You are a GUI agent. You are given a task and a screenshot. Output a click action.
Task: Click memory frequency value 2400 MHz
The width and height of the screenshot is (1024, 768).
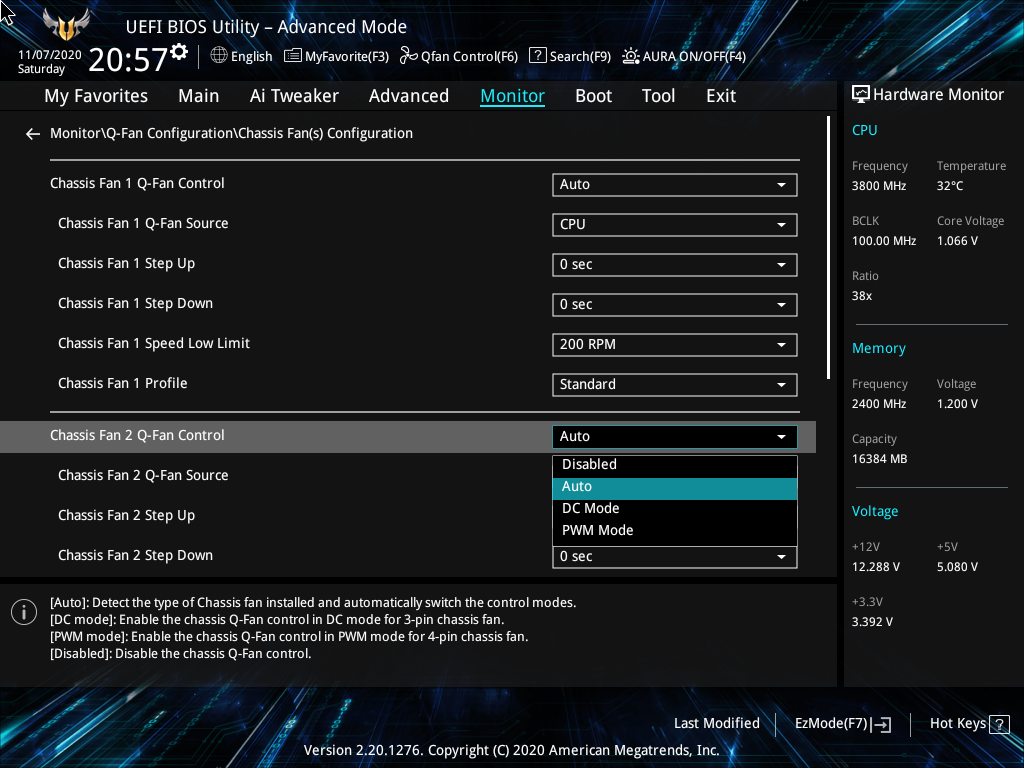coord(878,404)
